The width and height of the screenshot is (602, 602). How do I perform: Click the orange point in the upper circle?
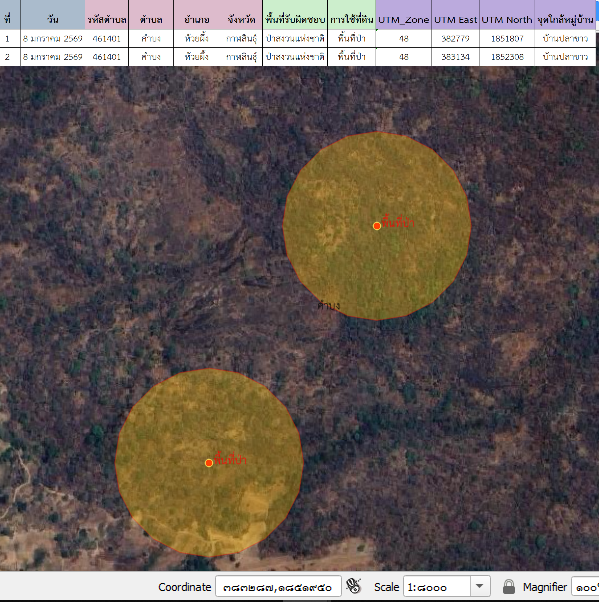tap(377, 226)
